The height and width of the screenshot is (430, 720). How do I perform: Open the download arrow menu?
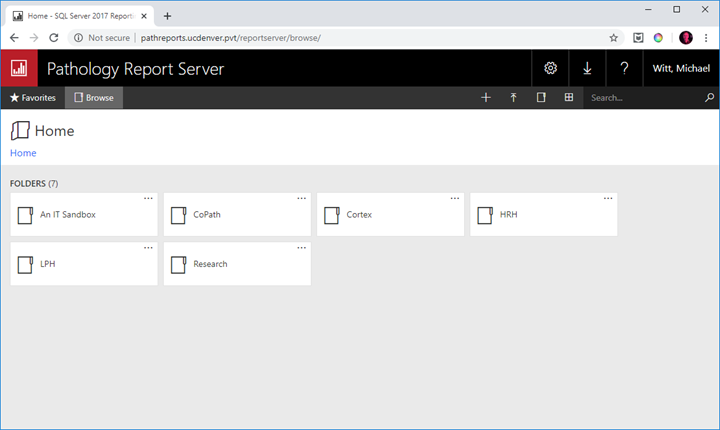(587, 68)
